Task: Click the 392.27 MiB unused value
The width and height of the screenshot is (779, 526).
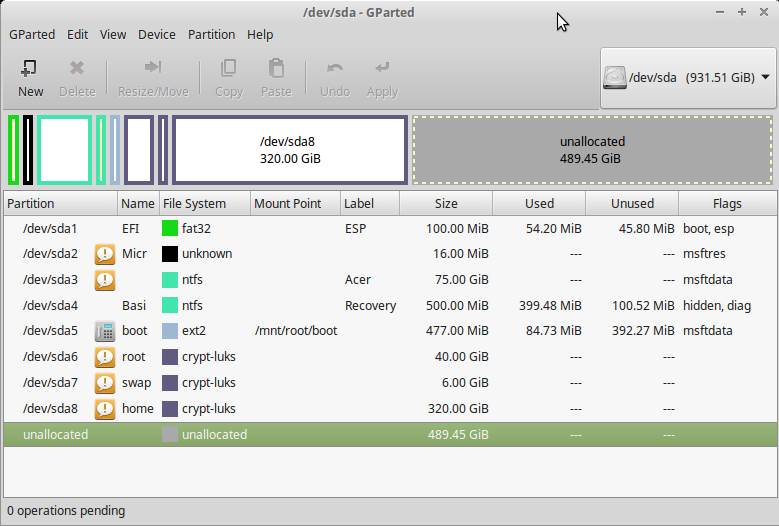Action: [x=643, y=331]
